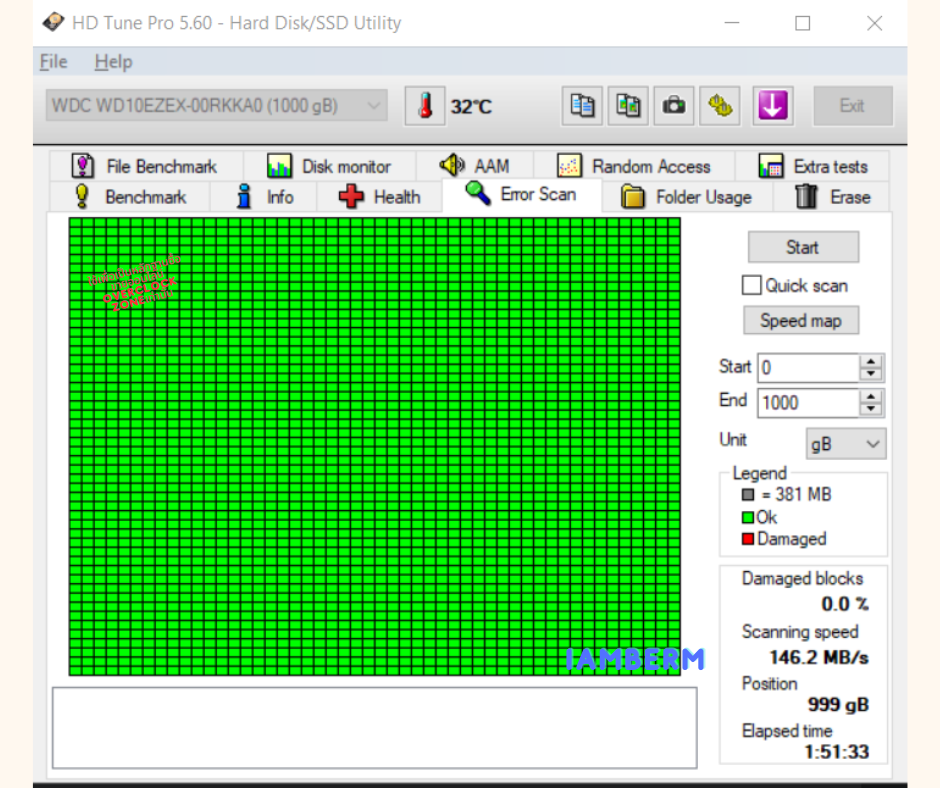Click the copy info to clipboard icon
940x788 pixels.
[582, 105]
